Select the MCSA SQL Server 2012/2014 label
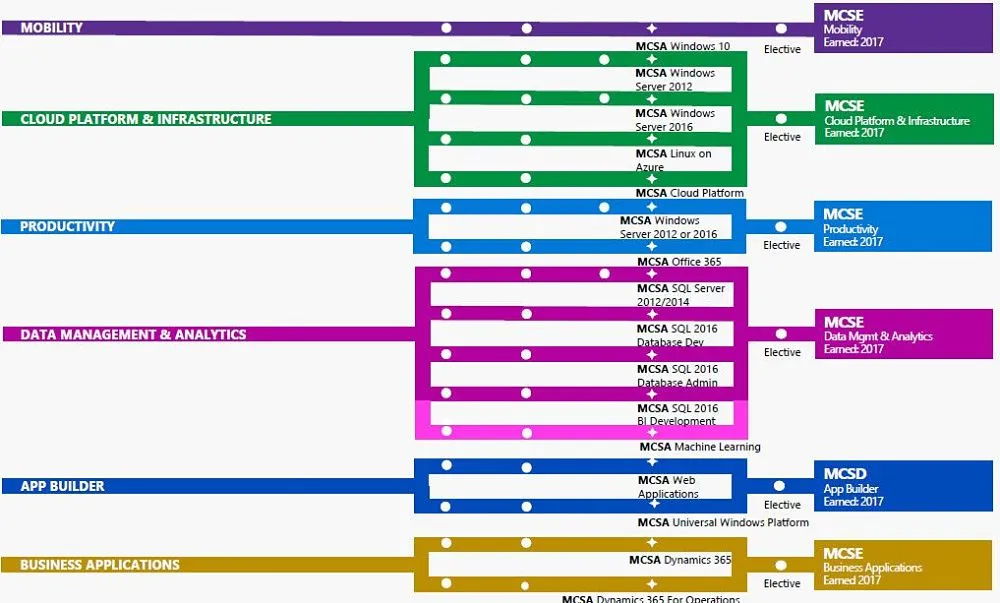 680,295
